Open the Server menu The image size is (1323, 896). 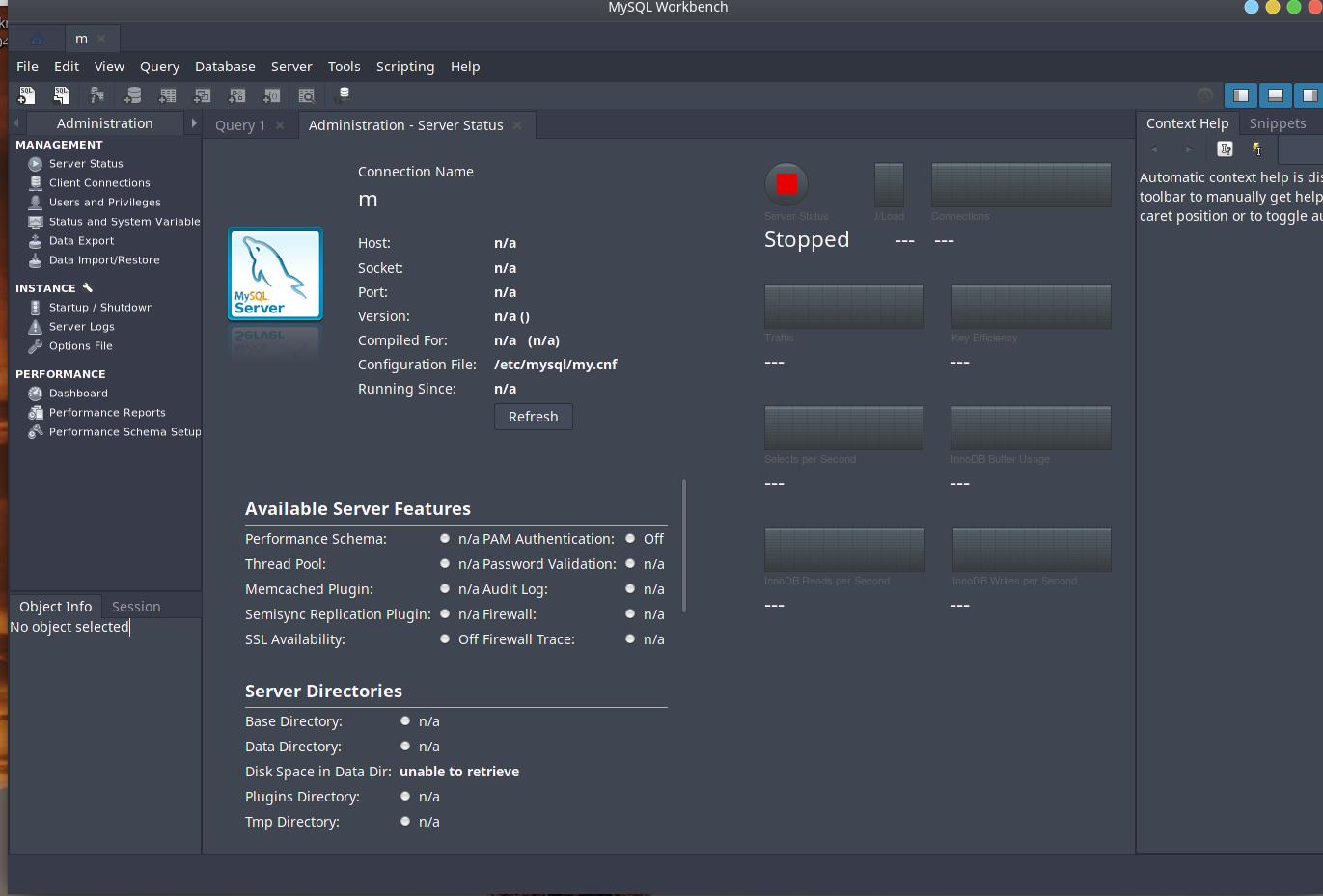(291, 67)
